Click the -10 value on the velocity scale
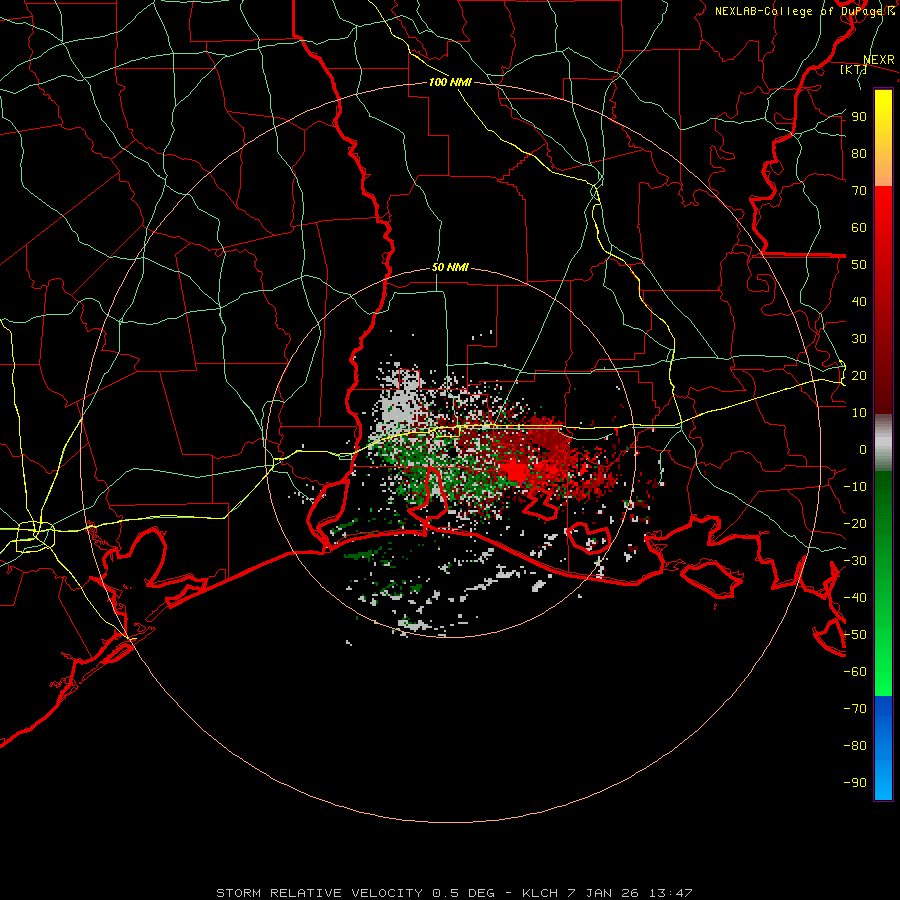The image size is (900, 900). 855,487
